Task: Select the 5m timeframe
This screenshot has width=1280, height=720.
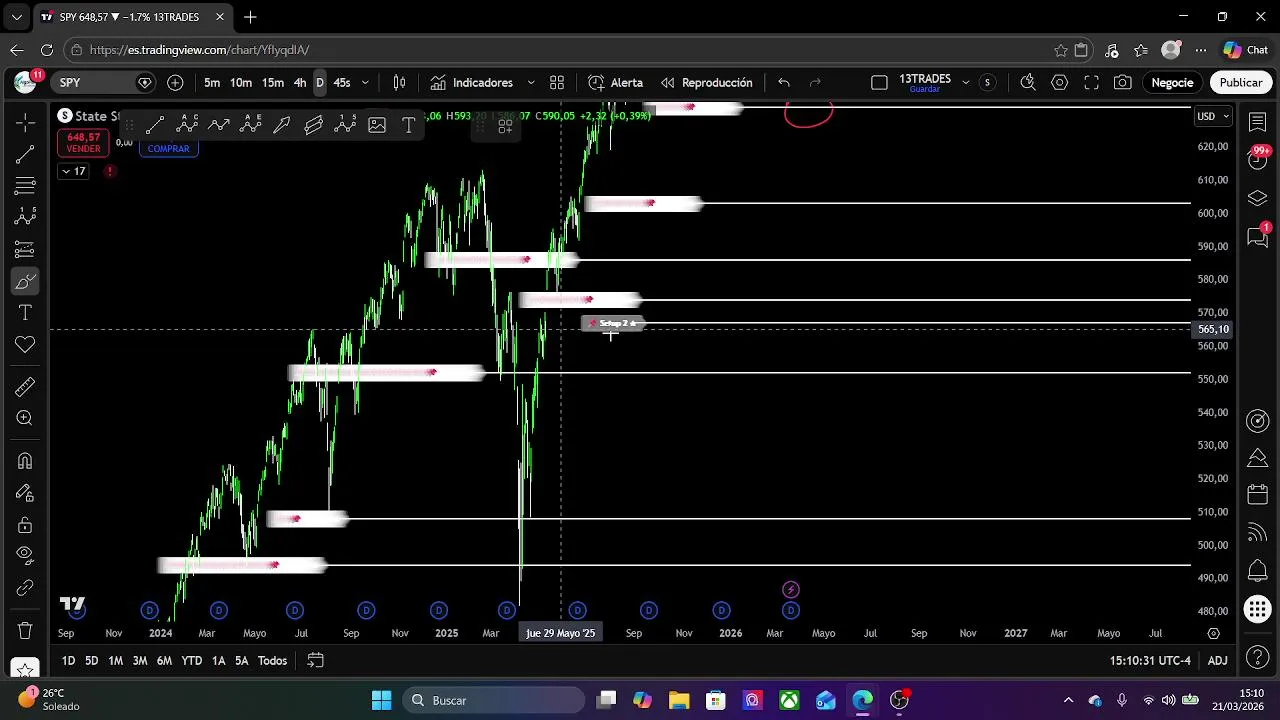Action: [x=212, y=83]
